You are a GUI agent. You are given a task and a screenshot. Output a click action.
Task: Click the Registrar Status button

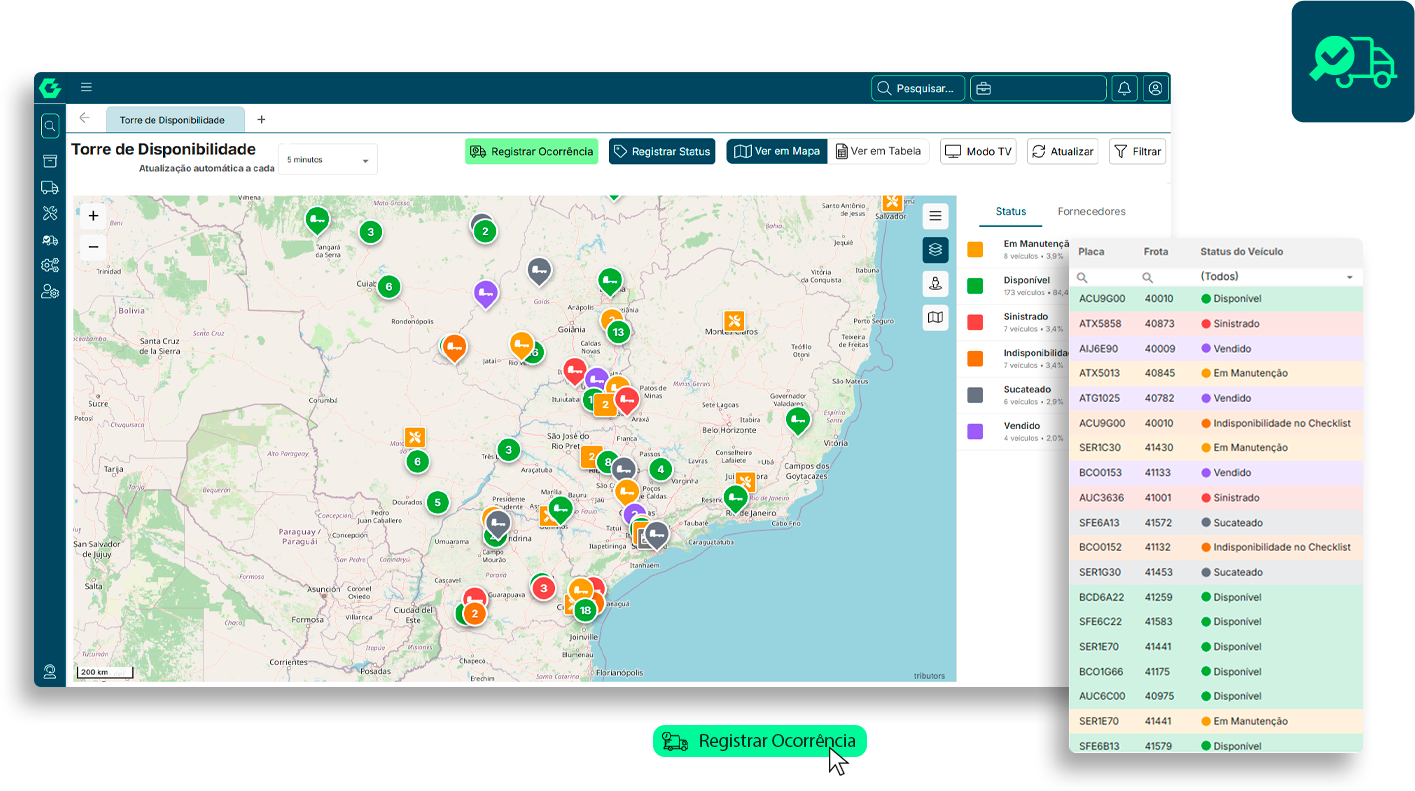(662, 151)
